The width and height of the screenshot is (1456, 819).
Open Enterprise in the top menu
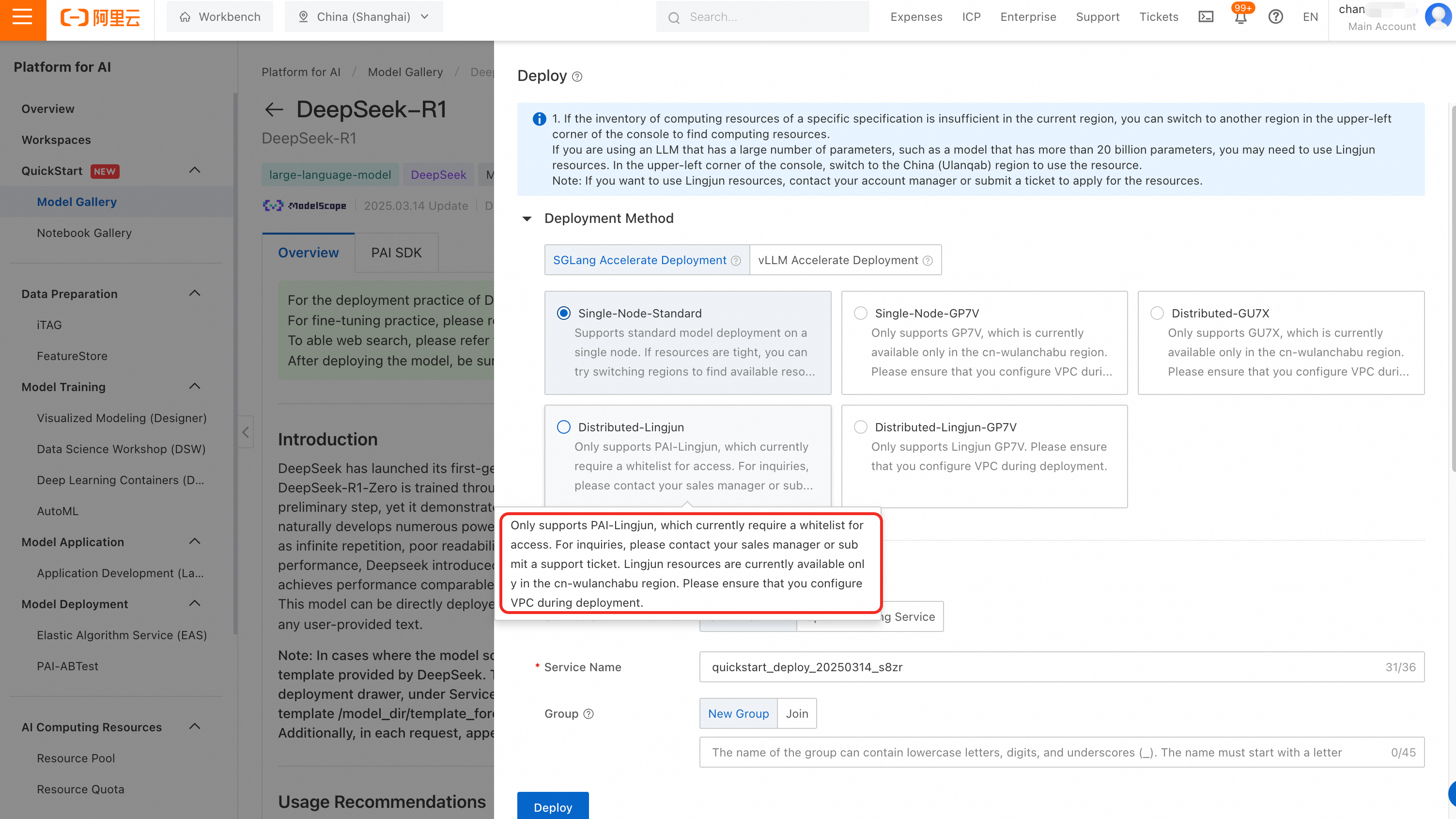(x=1027, y=17)
